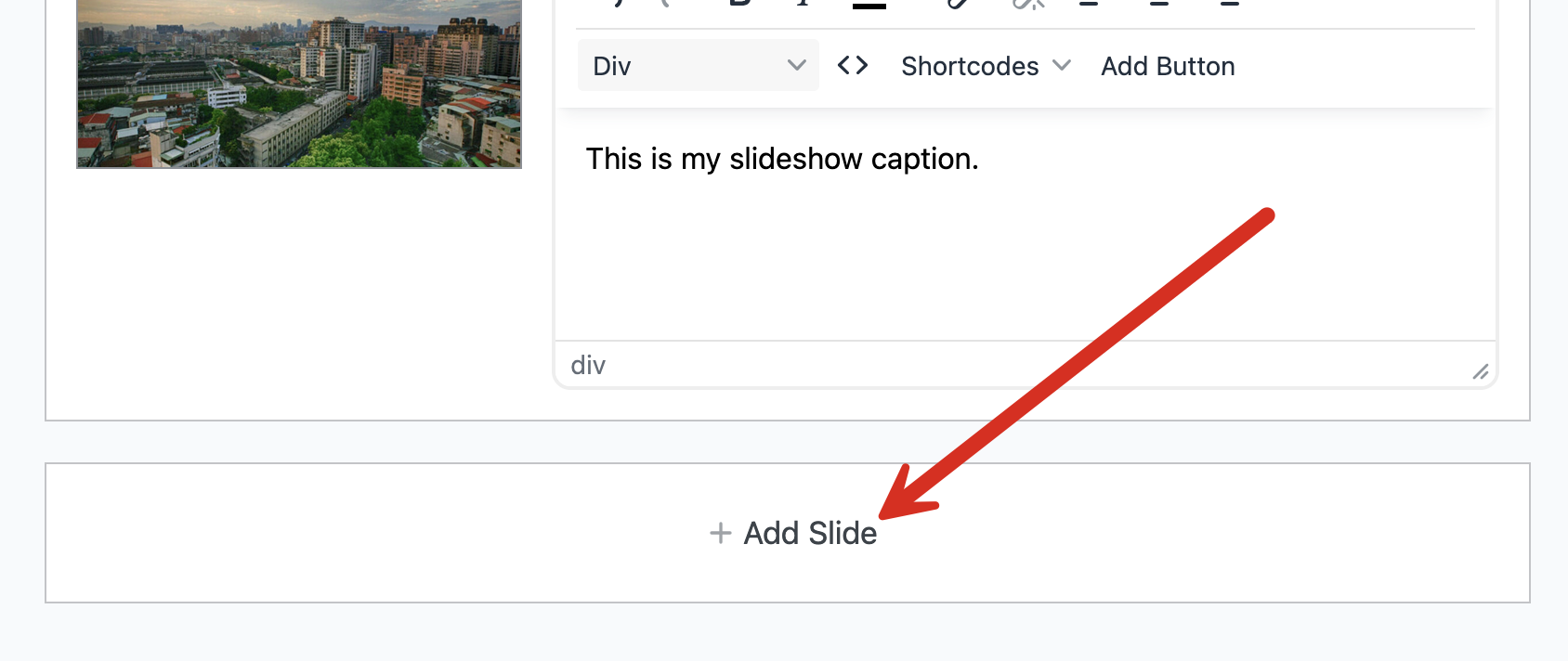1568x661 pixels.
Task: Redo the edit in the toolbar
Action: pyautogui.click(x=666, y=3)
